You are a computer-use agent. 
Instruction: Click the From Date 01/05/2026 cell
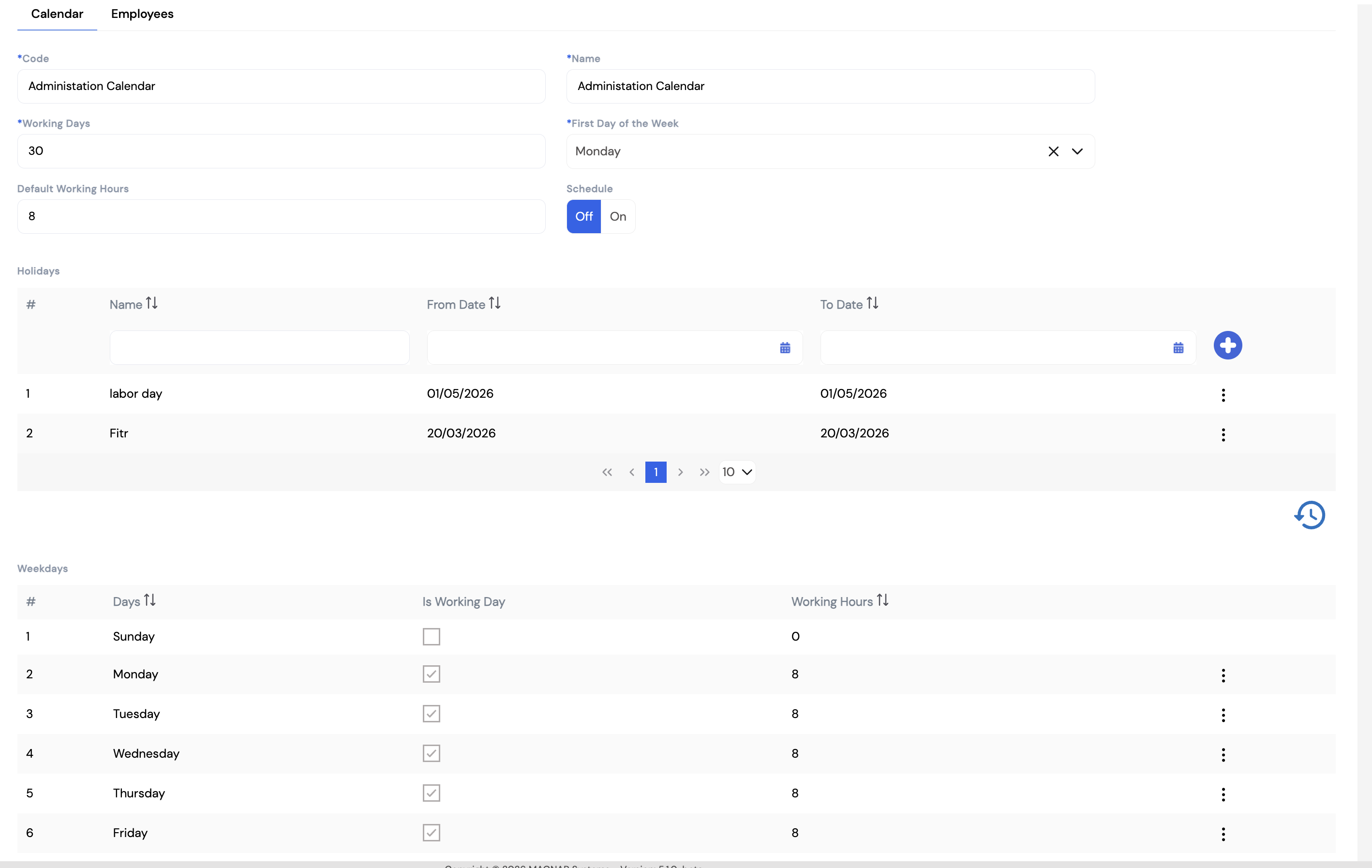coord(460,393)
